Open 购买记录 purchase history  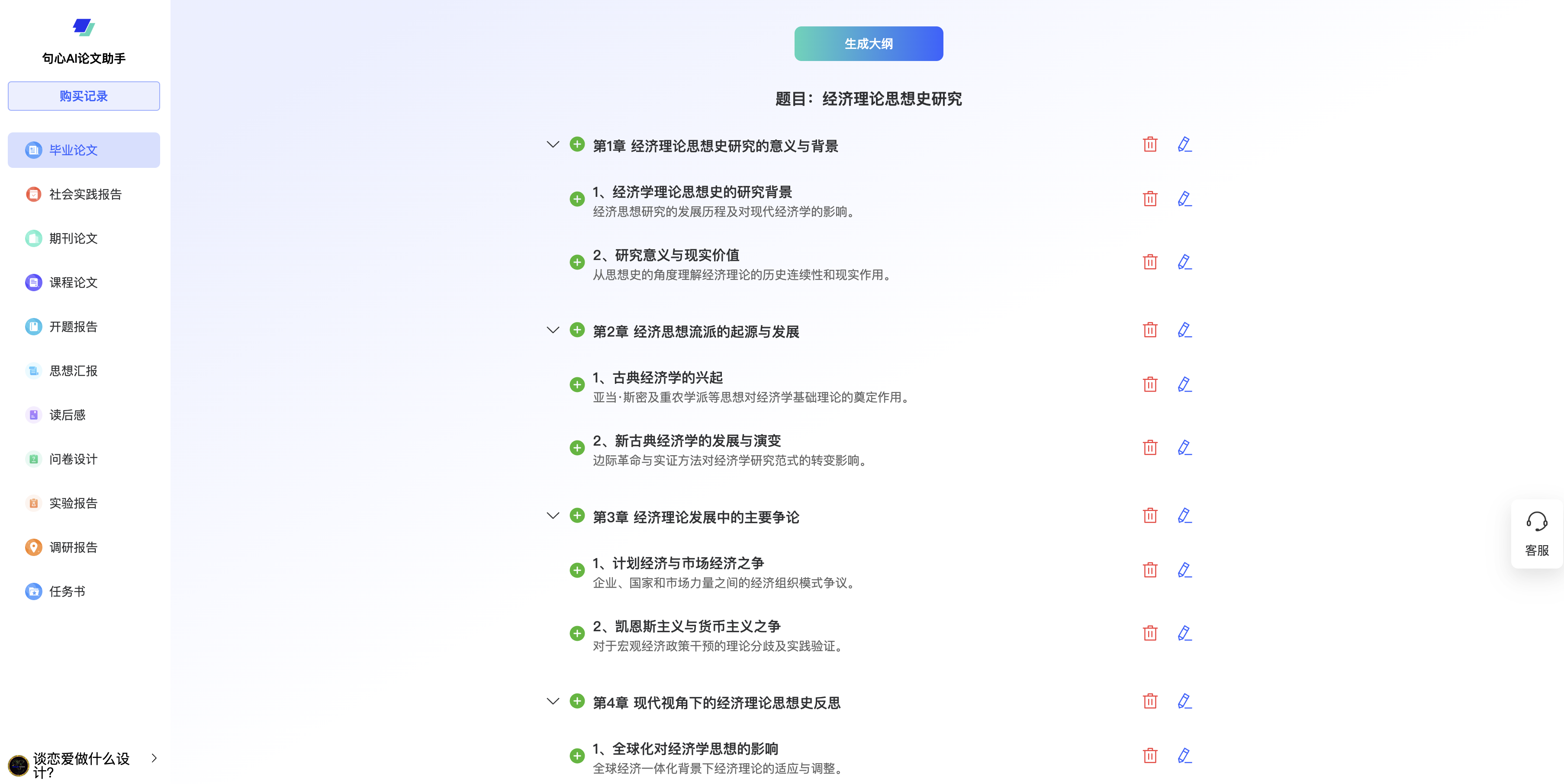tap(84, 96)
